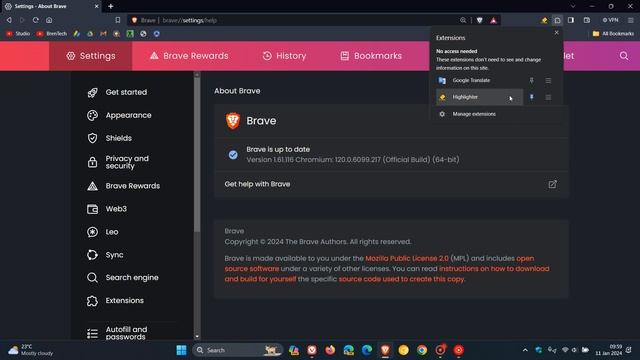
Task: Open the tab search dropdown in title bar
Action: pyautogui.click(x=573, y=6)
